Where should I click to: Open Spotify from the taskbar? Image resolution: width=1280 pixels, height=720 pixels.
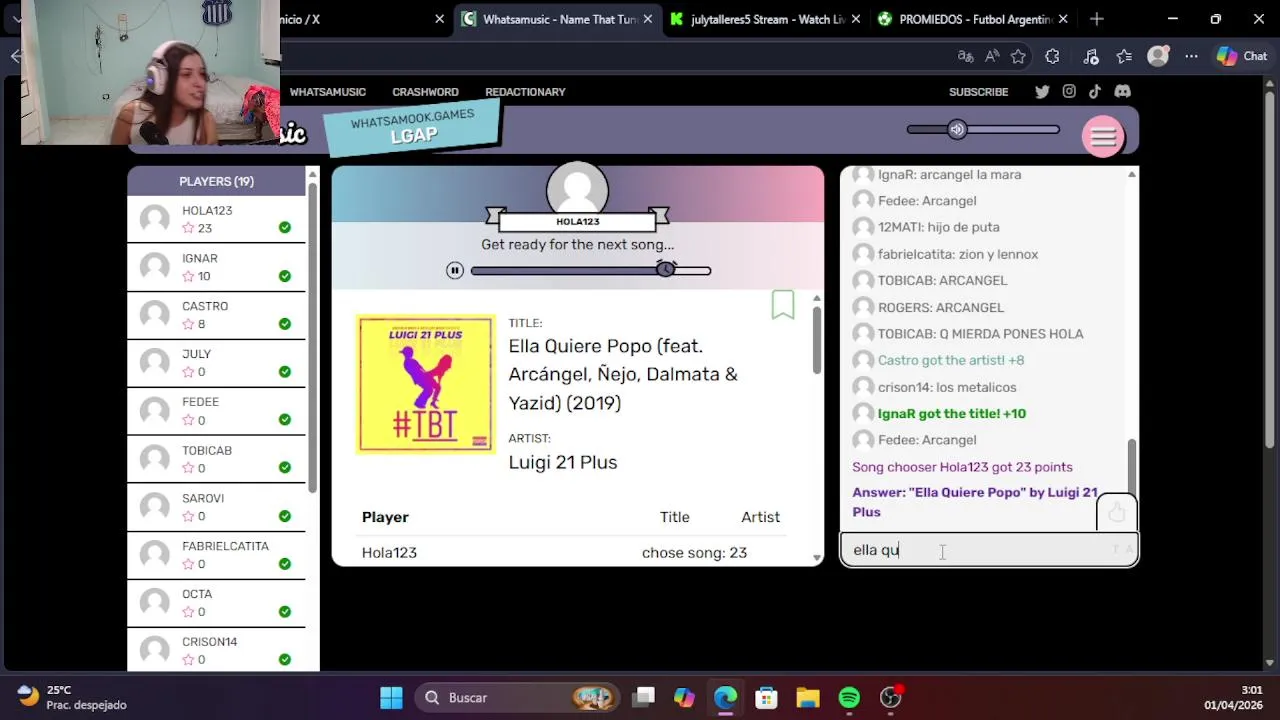pyautogui.click(x=849, y=697)
